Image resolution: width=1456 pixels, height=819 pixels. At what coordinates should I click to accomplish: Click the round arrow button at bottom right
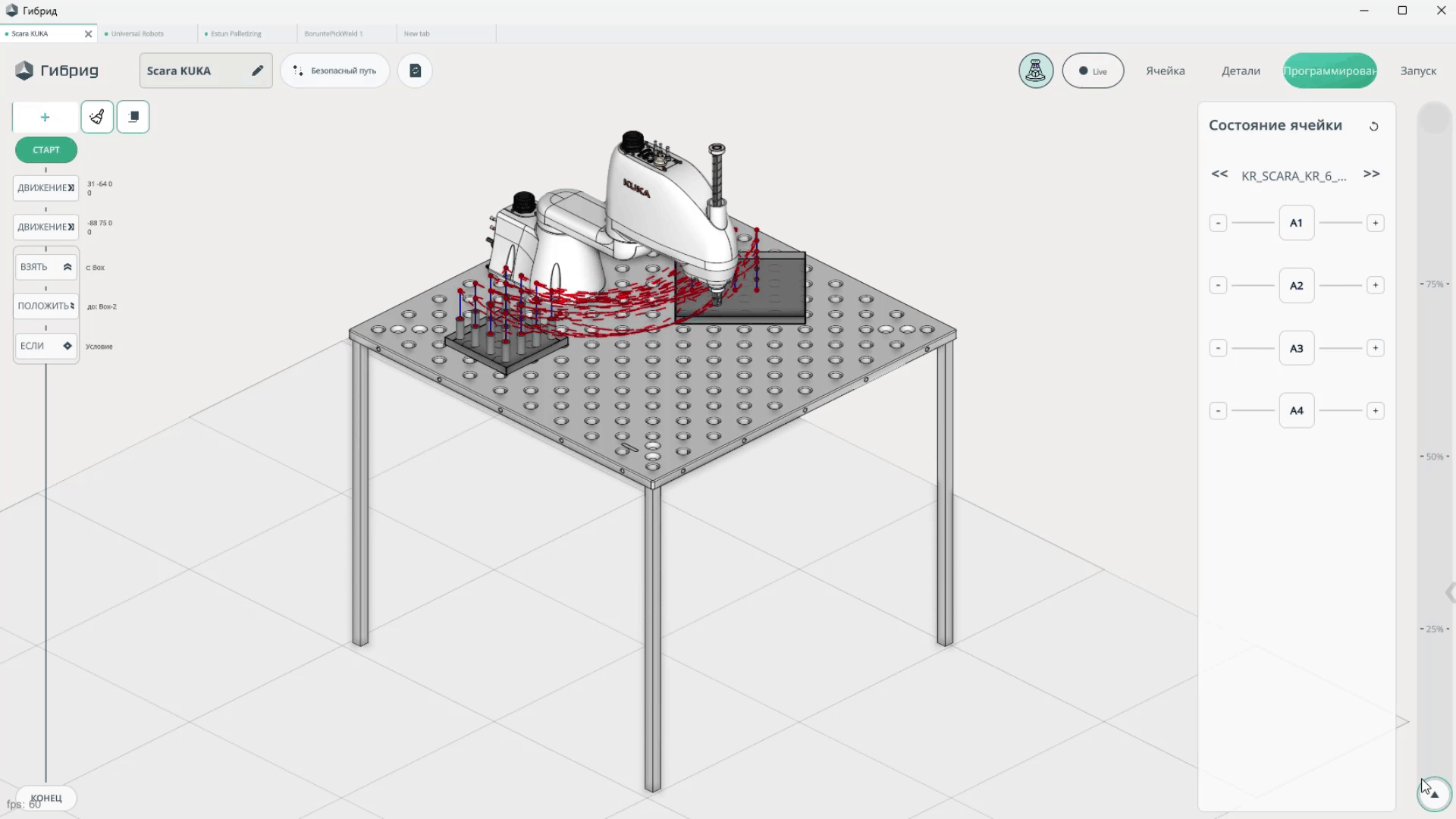click(1433, 793)
